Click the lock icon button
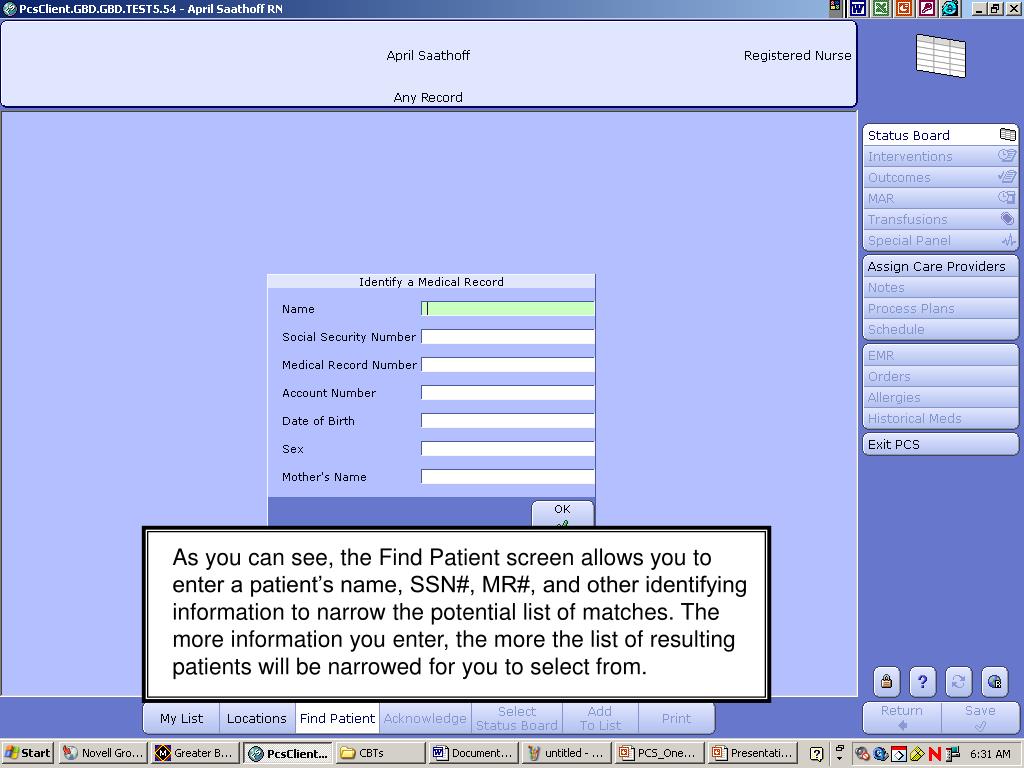Image resolution: width=1024 pixels, height=768 pixels. point(886,682)
